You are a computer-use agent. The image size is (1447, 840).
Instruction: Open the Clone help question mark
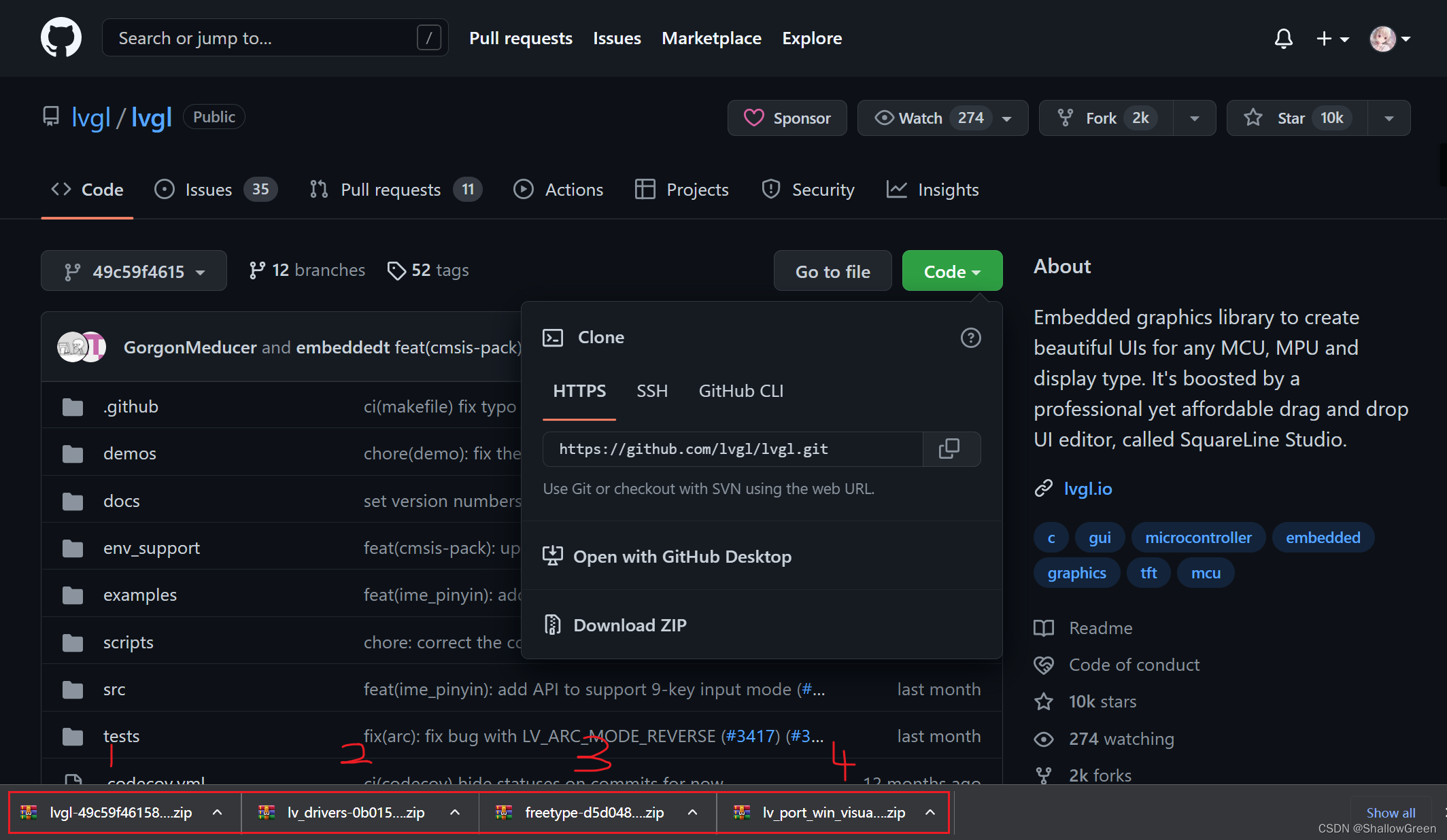pyautogui.click(x=971, y=338)
